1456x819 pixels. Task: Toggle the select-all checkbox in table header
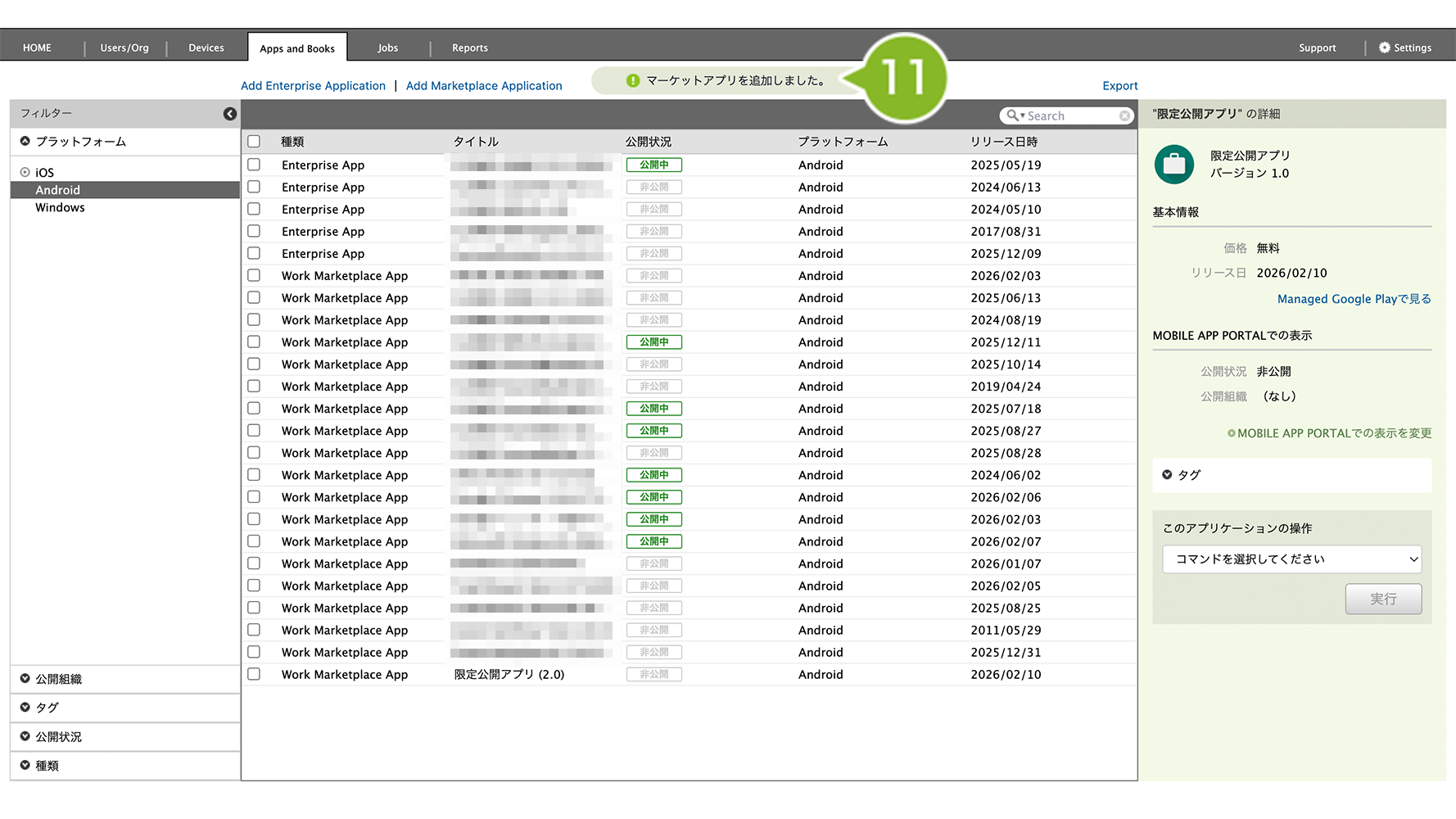[254, 142]
